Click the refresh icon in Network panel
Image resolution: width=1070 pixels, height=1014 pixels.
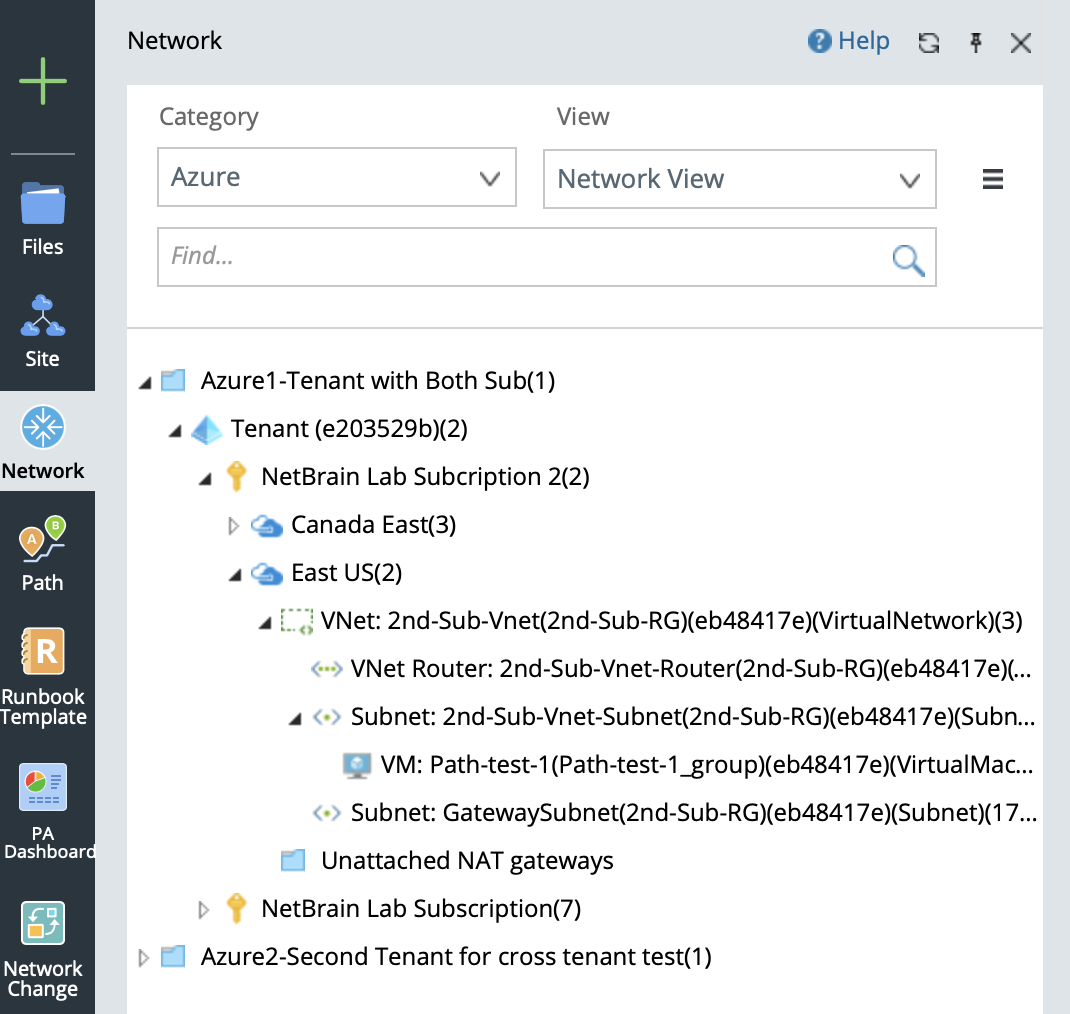[x=929, y=42]
